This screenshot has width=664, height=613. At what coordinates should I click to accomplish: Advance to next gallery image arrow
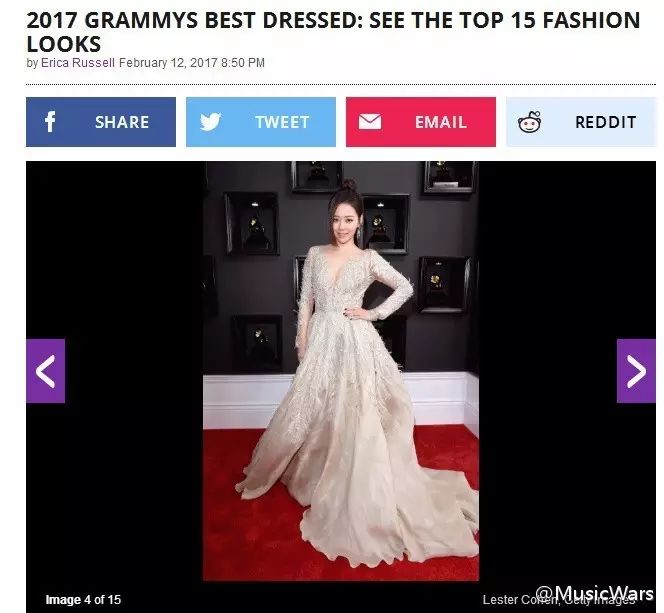tap(636, 371)
